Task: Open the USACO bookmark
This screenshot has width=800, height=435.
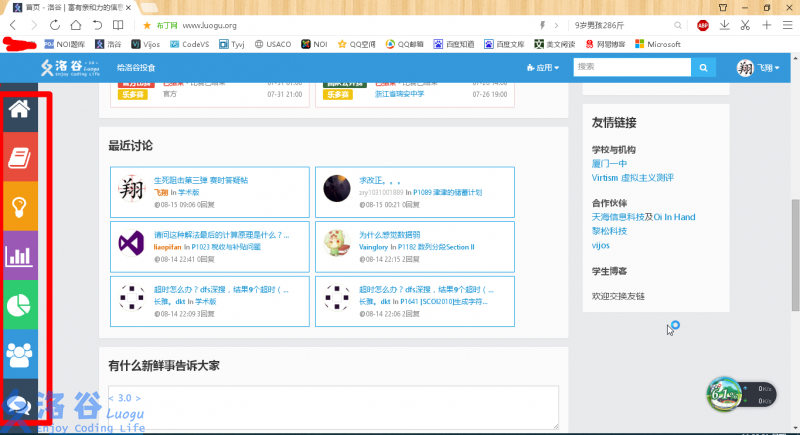Action: point(274,44)
